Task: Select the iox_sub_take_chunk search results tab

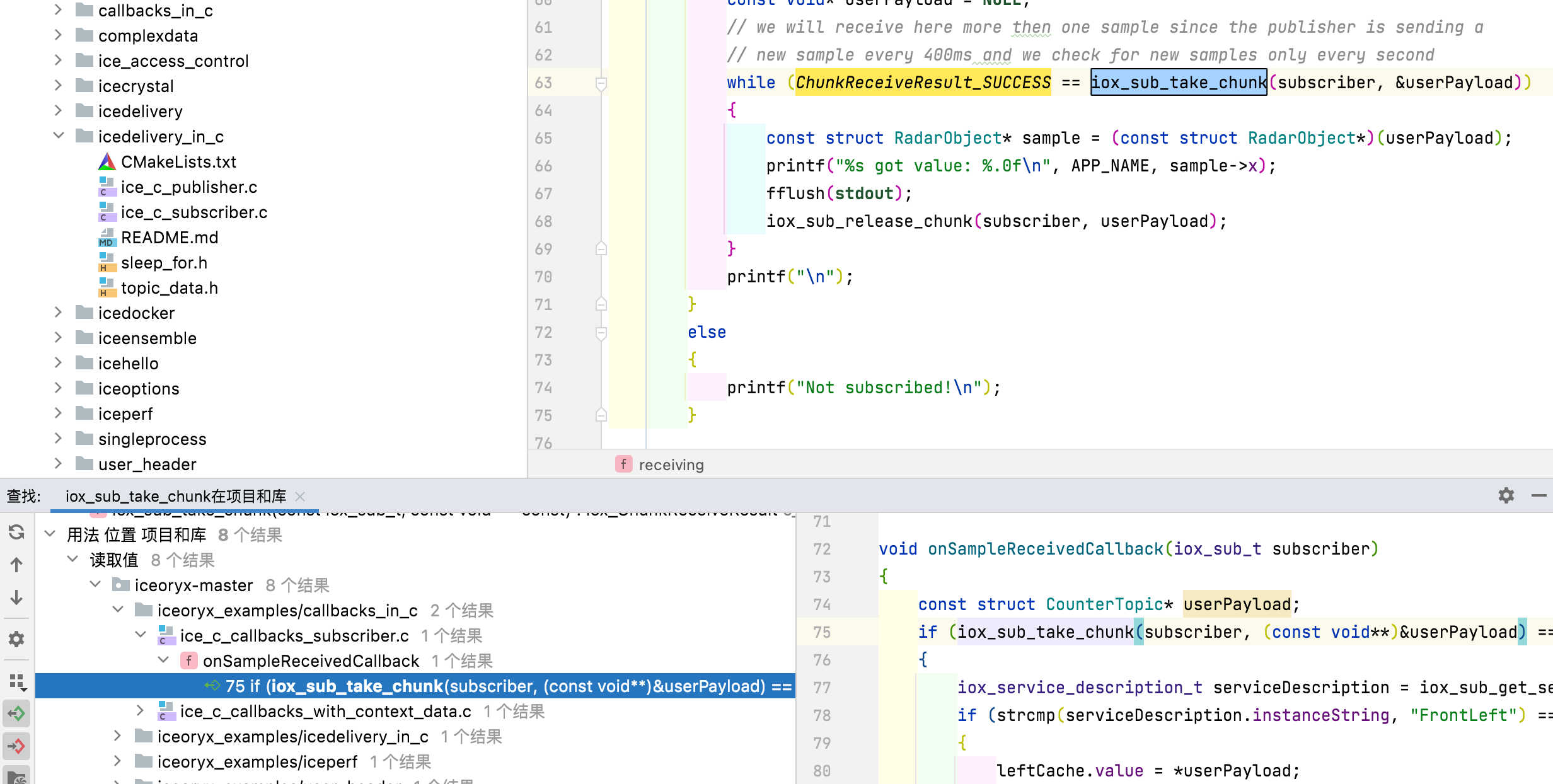Action: click(175, 496)
